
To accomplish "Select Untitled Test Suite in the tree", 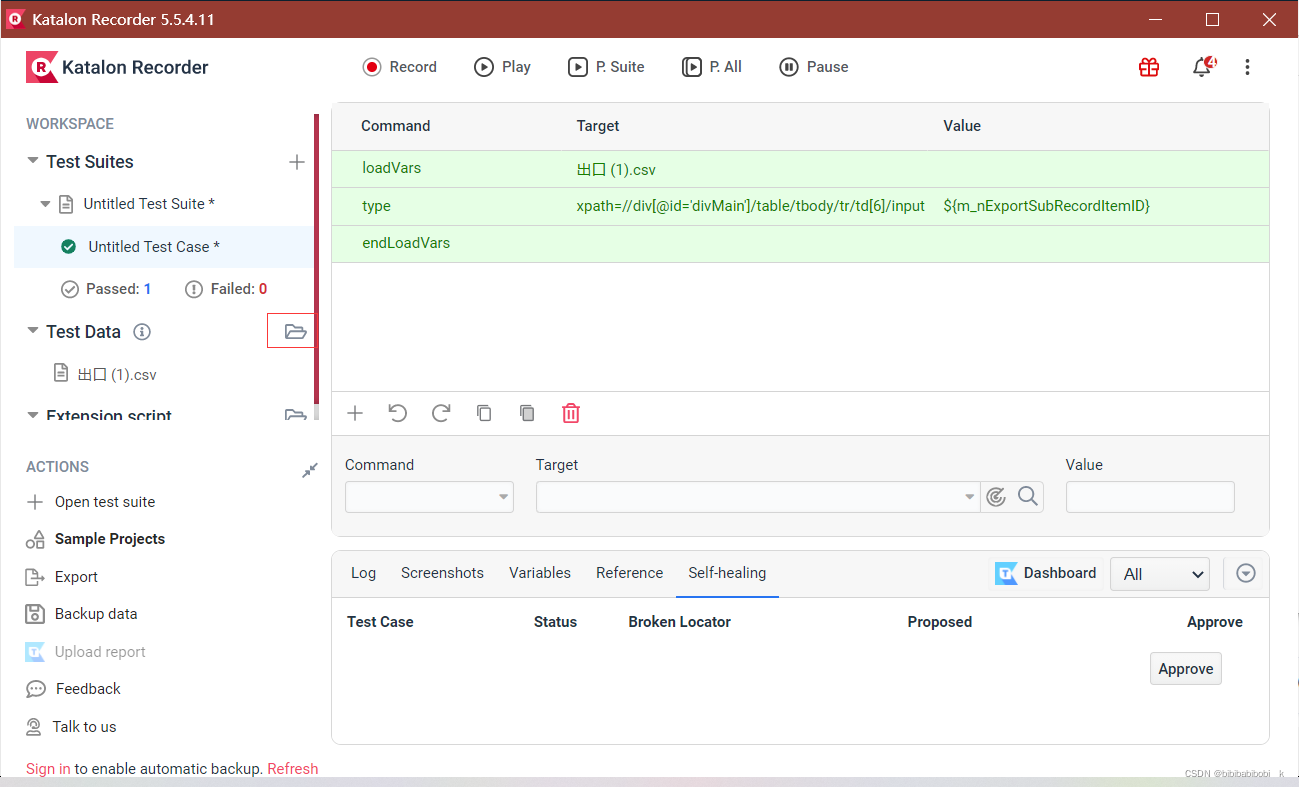I will 149,204.
